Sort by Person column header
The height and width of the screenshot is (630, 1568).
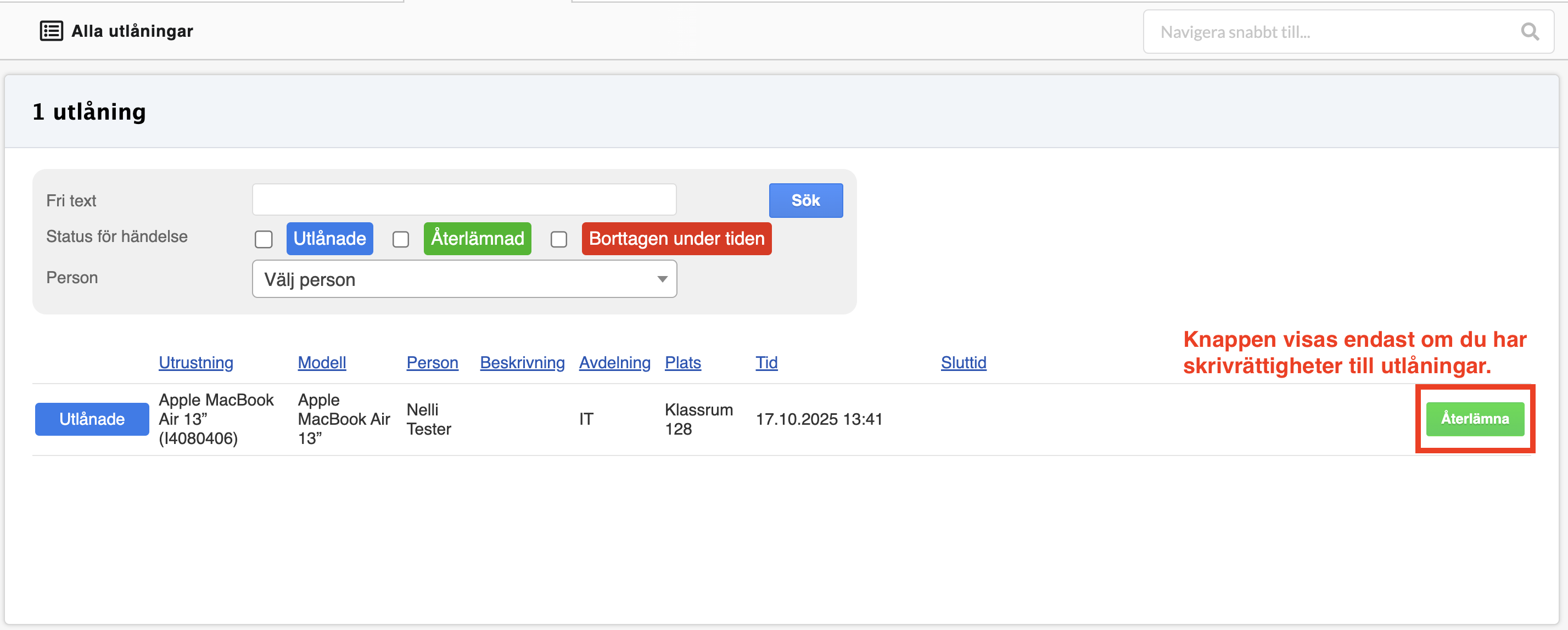pos(432,363)
